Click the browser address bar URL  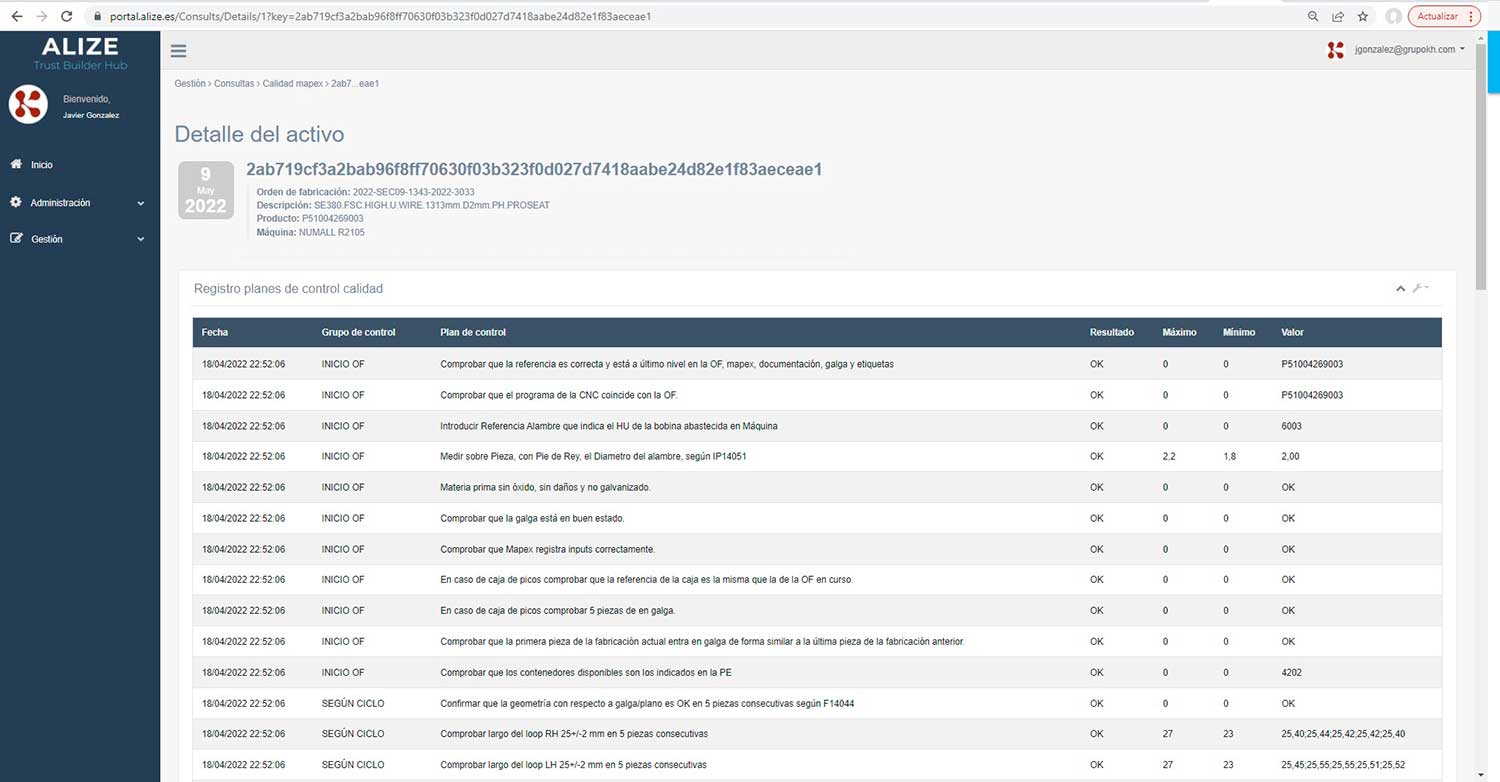point(380,16)
